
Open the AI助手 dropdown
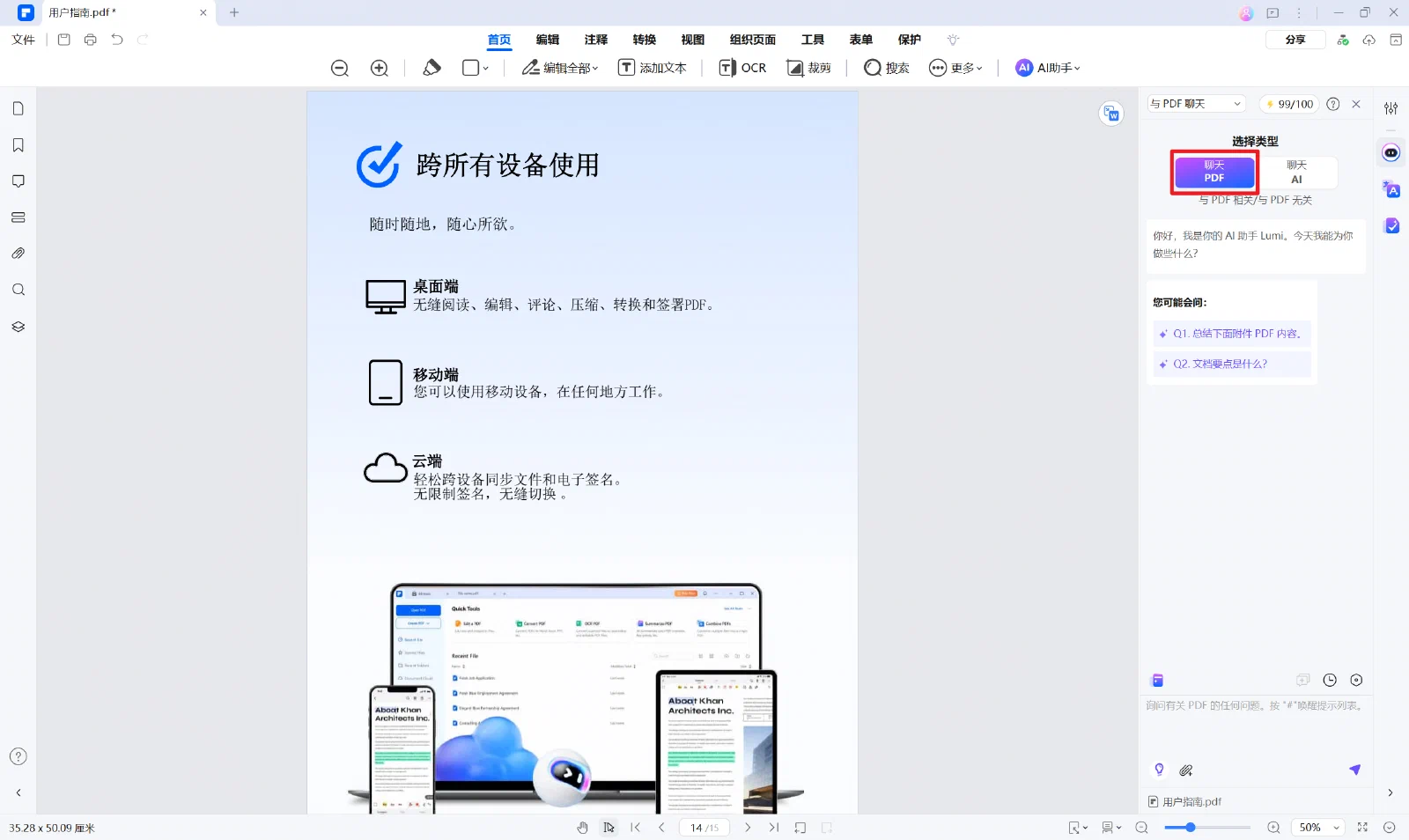tap(1048, 68)
